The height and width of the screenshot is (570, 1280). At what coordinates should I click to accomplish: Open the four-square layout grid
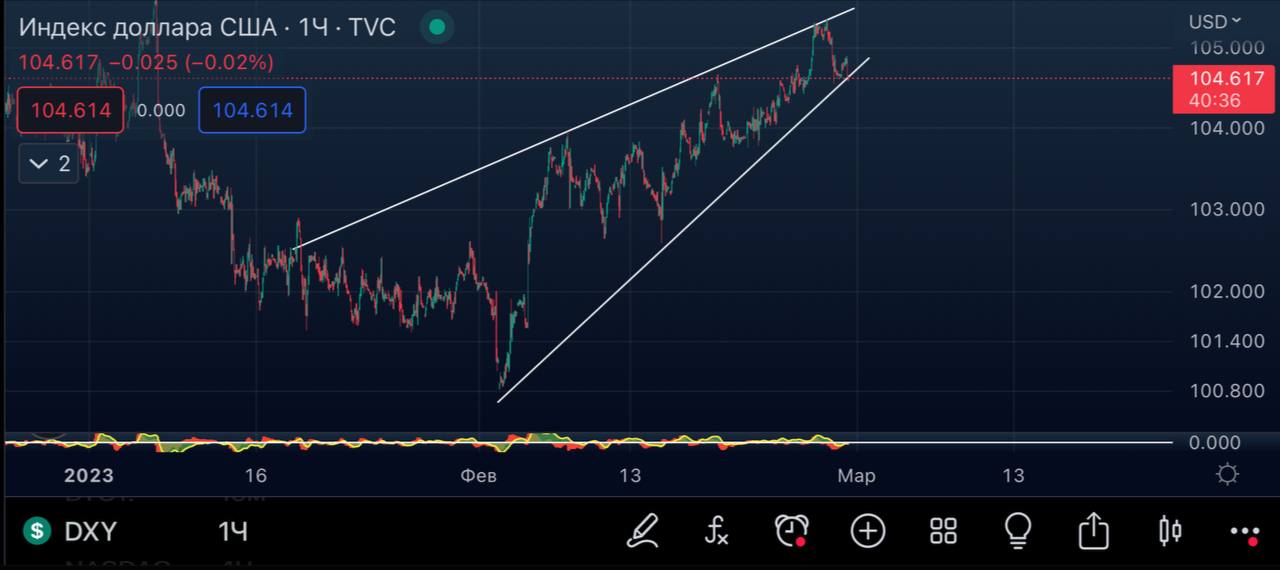(943, 530)
